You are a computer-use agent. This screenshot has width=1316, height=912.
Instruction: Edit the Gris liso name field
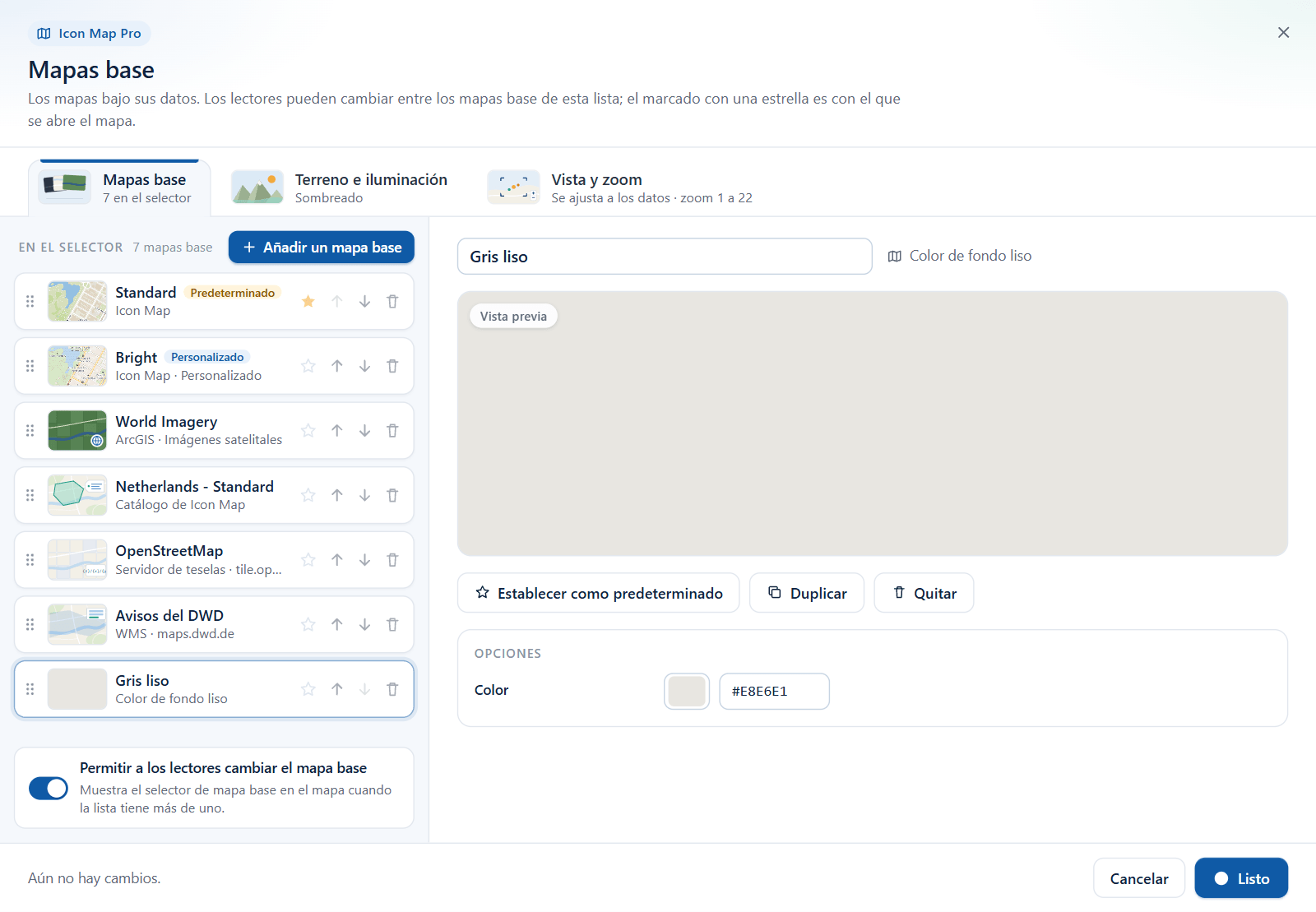[x=665, y=257]
